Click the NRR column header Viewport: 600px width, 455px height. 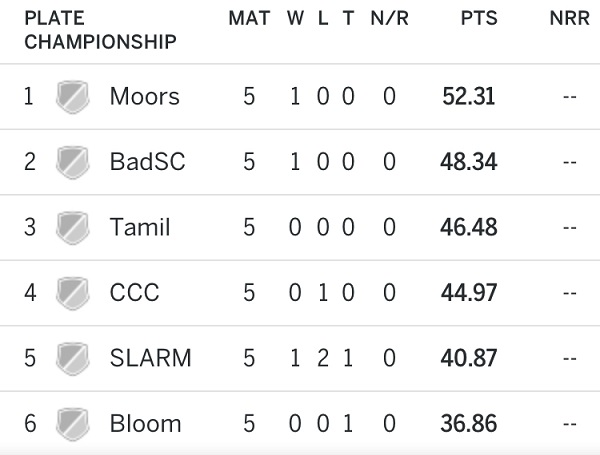(x=569, y=18)
